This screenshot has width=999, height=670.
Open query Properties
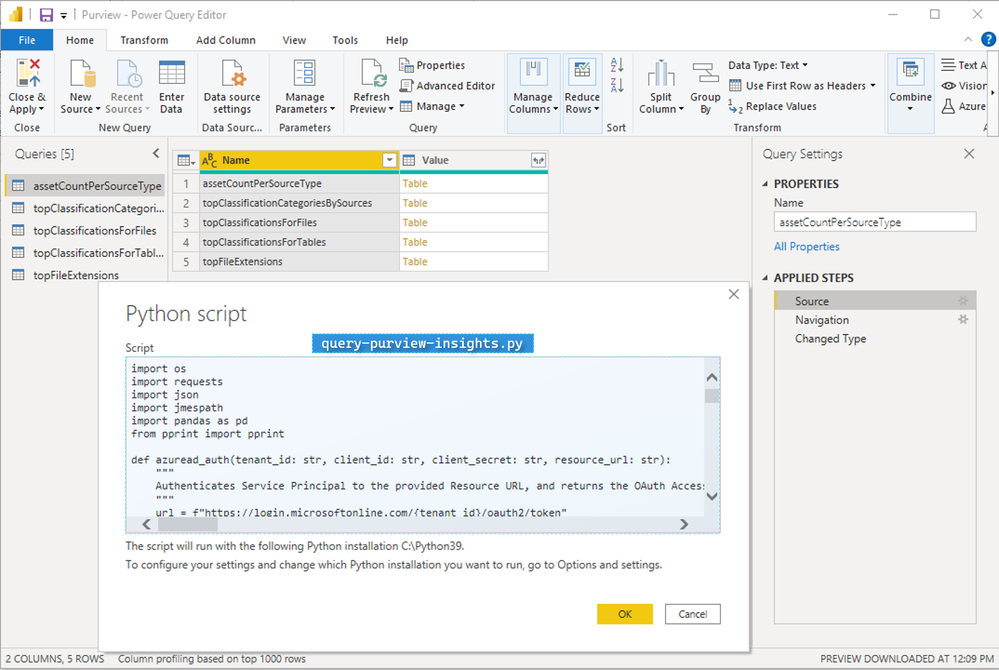432,65
